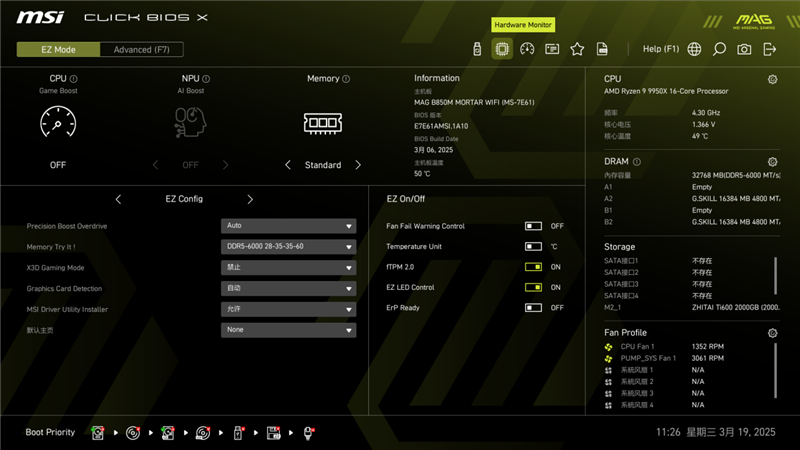This screenshot has height=450, width=800.
Task: Toggle Temperature Unit switch
Action: [533, 246]
